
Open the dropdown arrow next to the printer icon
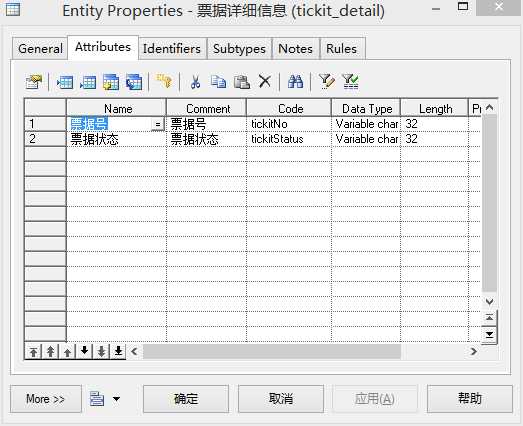[116, 399]
